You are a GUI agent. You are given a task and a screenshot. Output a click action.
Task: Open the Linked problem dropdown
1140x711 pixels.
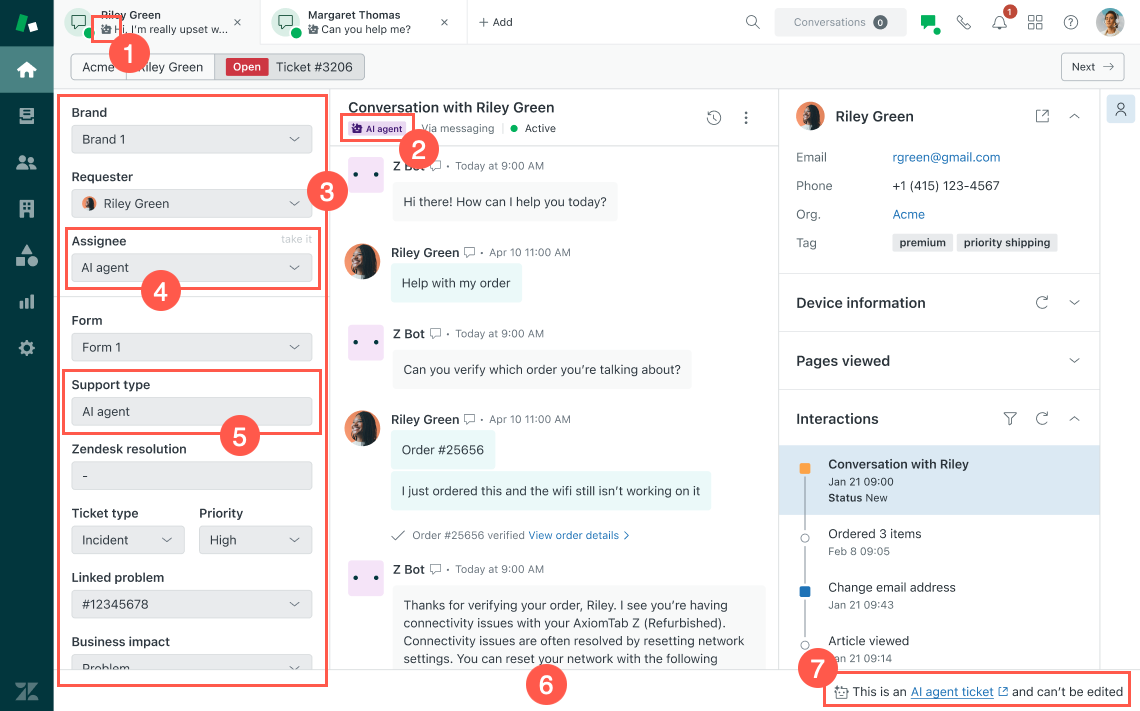tap(191, 604)
